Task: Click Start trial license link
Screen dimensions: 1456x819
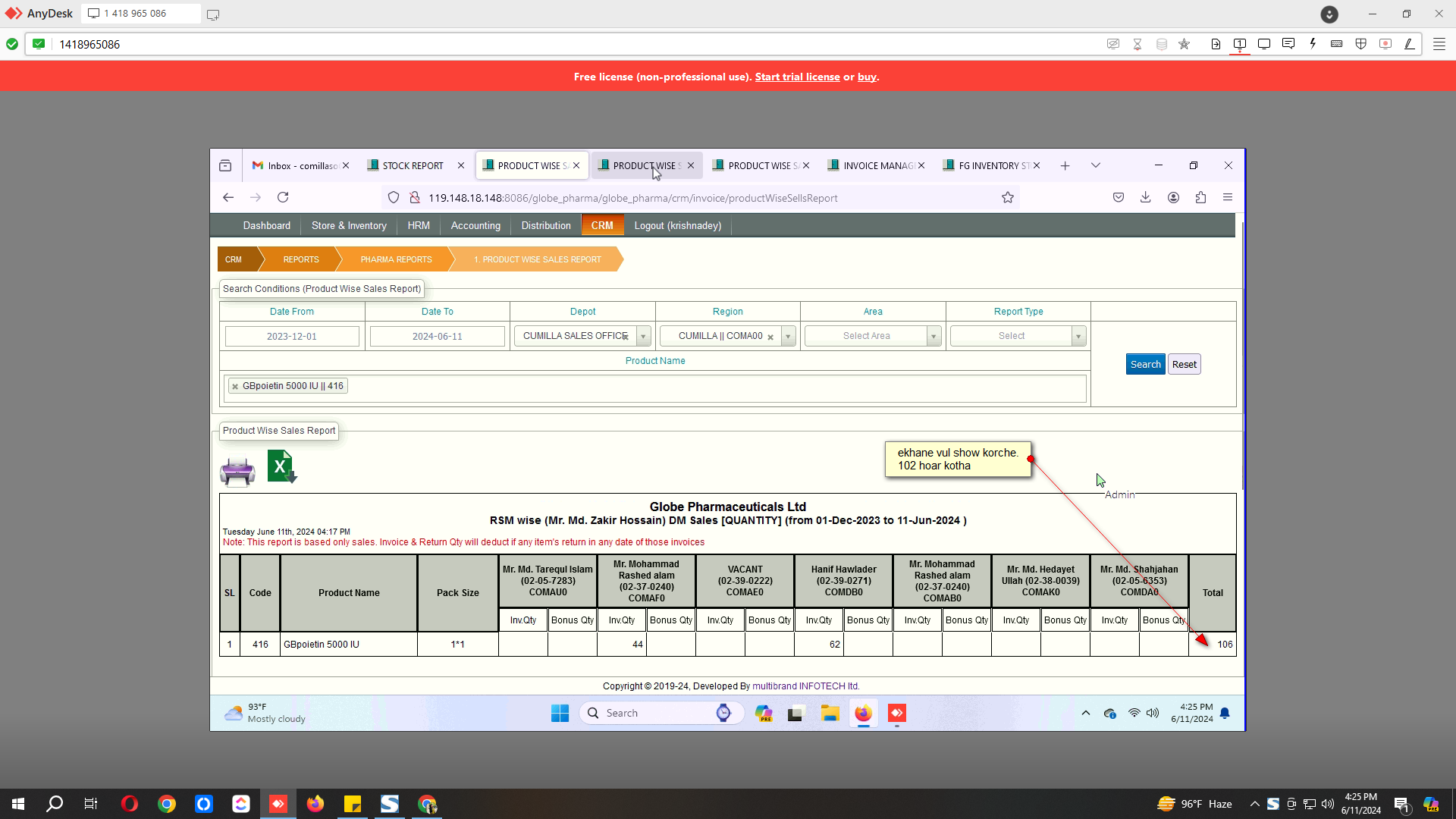Action: (x=797, y=77)
